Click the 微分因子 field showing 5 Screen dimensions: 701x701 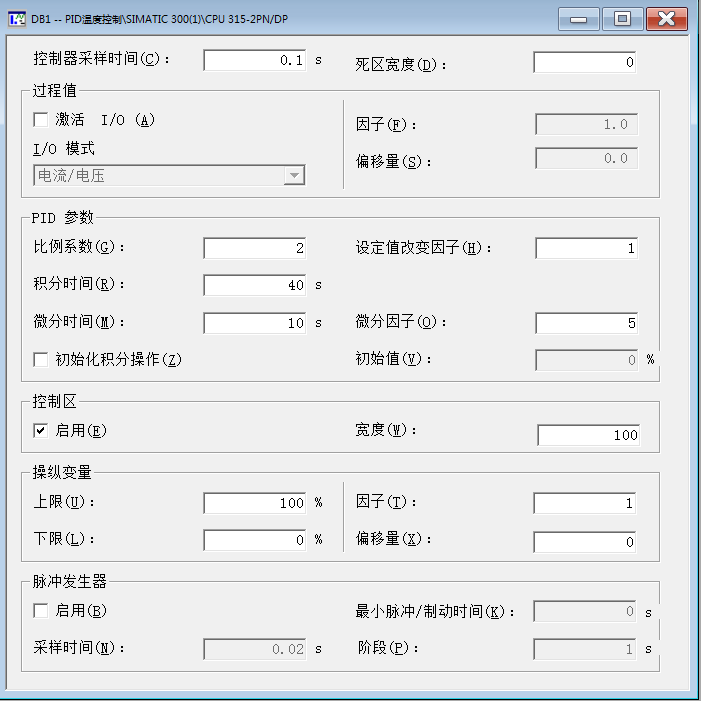(587, 323)
